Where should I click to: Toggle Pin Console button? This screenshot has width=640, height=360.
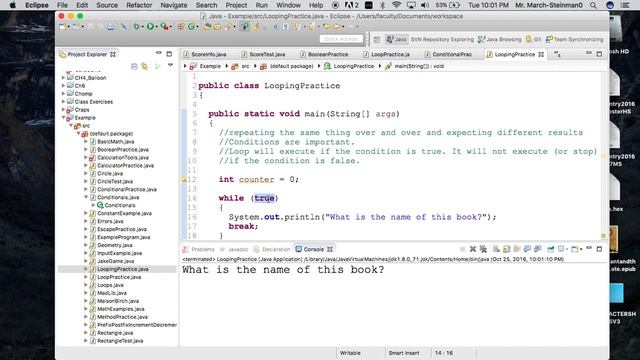coord(551,249)
